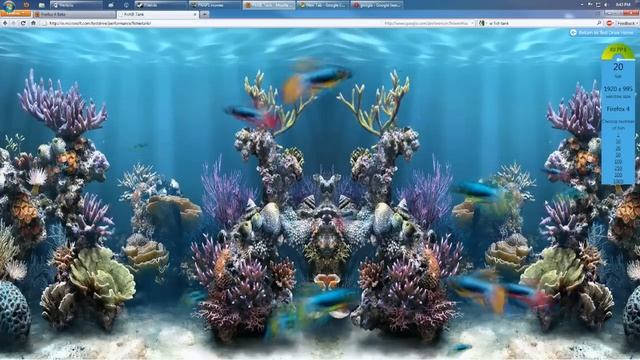
Task: Switch to the Firefox 4 Beta tab
Action: tap(74, 14)
